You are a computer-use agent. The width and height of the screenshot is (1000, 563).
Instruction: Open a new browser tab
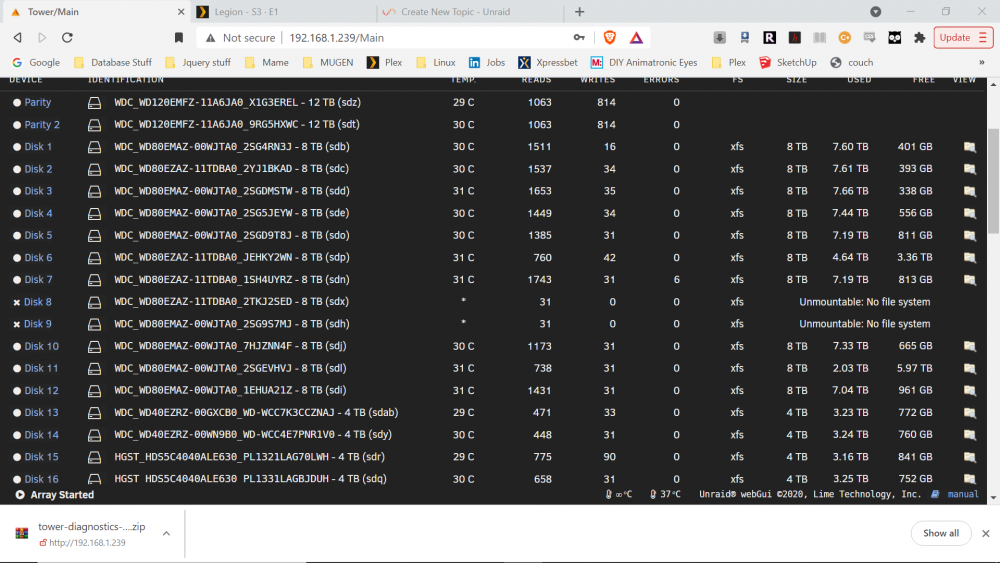[x=579, y=12]
